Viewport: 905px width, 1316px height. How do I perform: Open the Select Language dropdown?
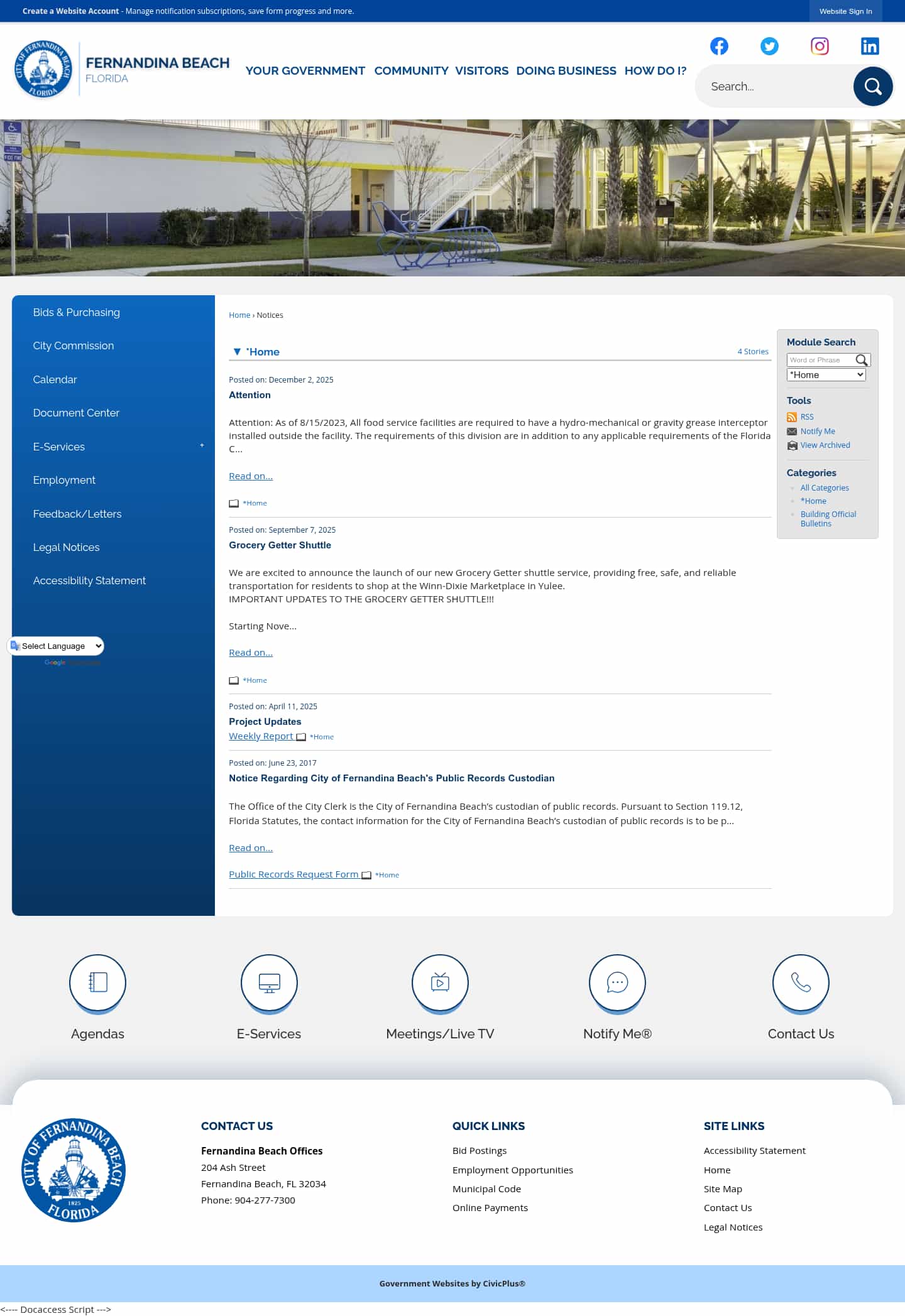tap(56, 646)
